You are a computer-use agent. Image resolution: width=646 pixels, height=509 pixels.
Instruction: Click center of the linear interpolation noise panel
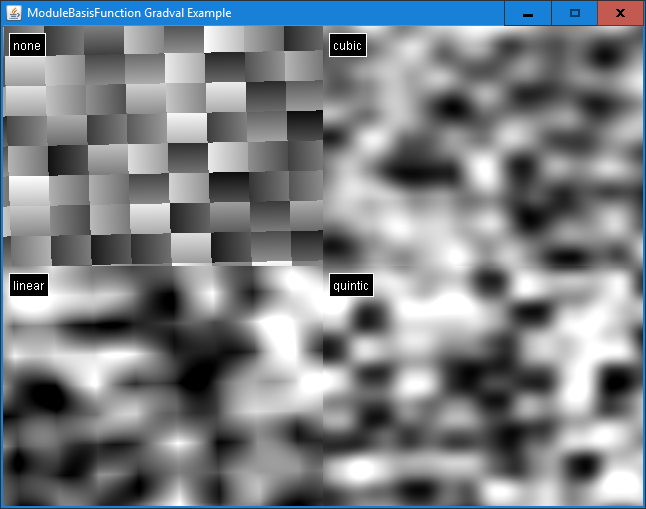(x=163, y=385)
